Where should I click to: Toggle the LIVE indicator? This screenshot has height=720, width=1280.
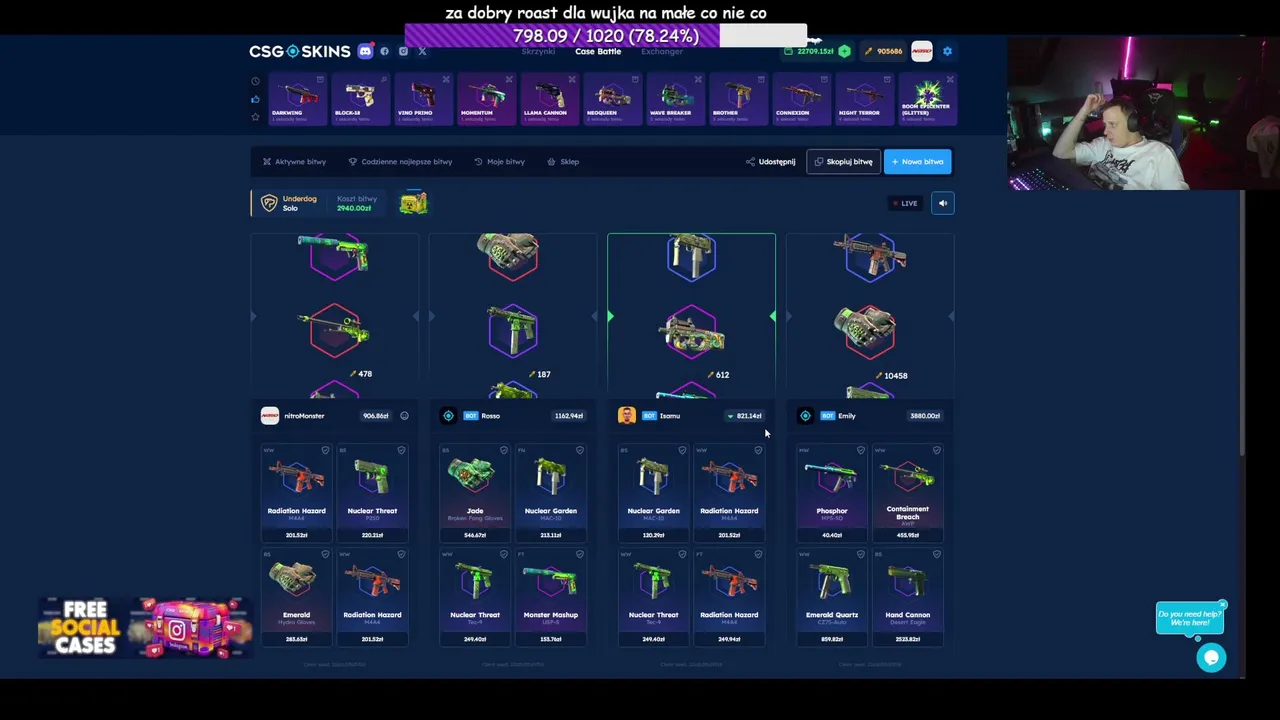click(x=905, y=203)
